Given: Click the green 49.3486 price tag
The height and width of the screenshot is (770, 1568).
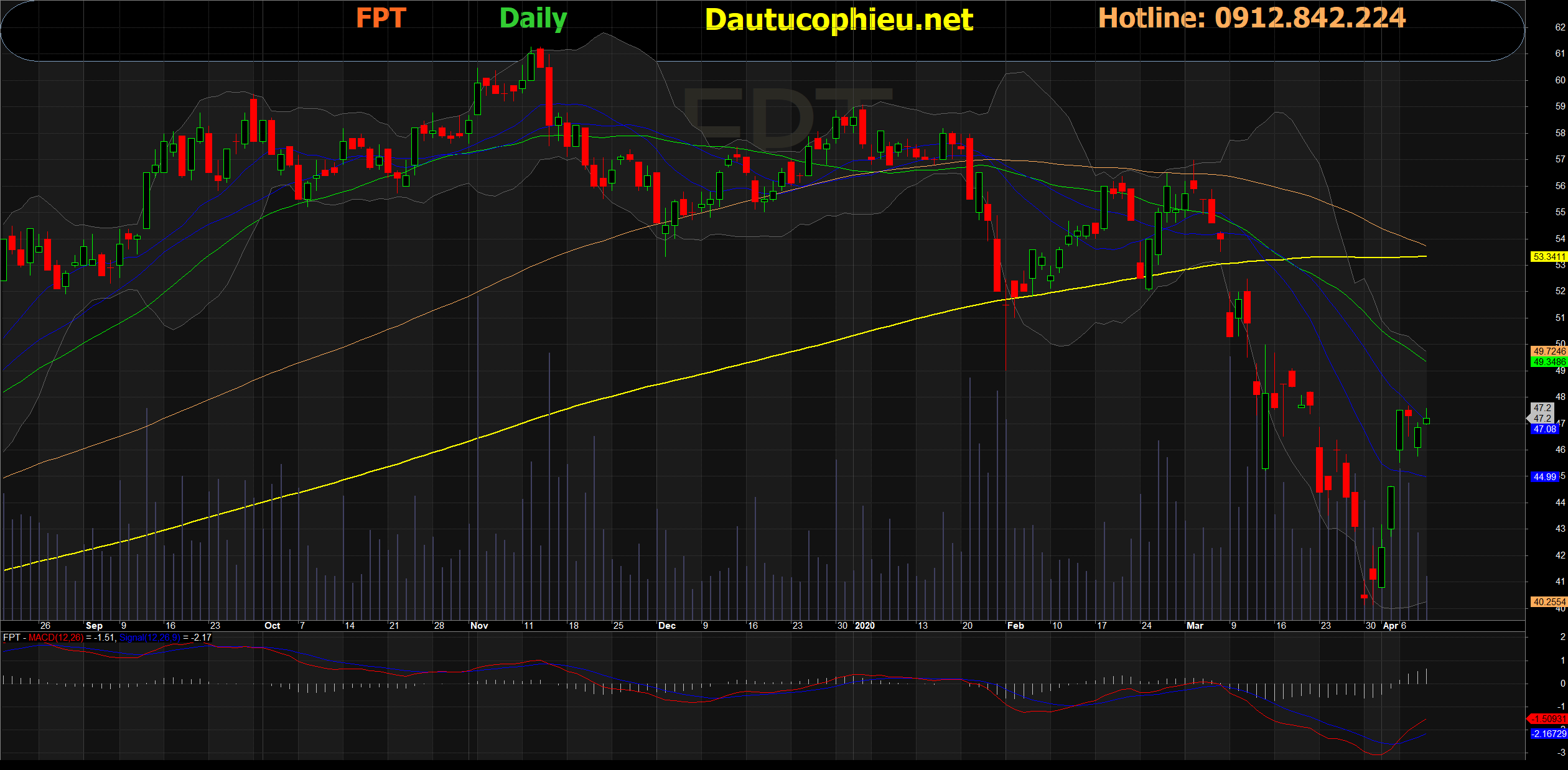Looking at the screenshot, I should tap(1548, 361).
